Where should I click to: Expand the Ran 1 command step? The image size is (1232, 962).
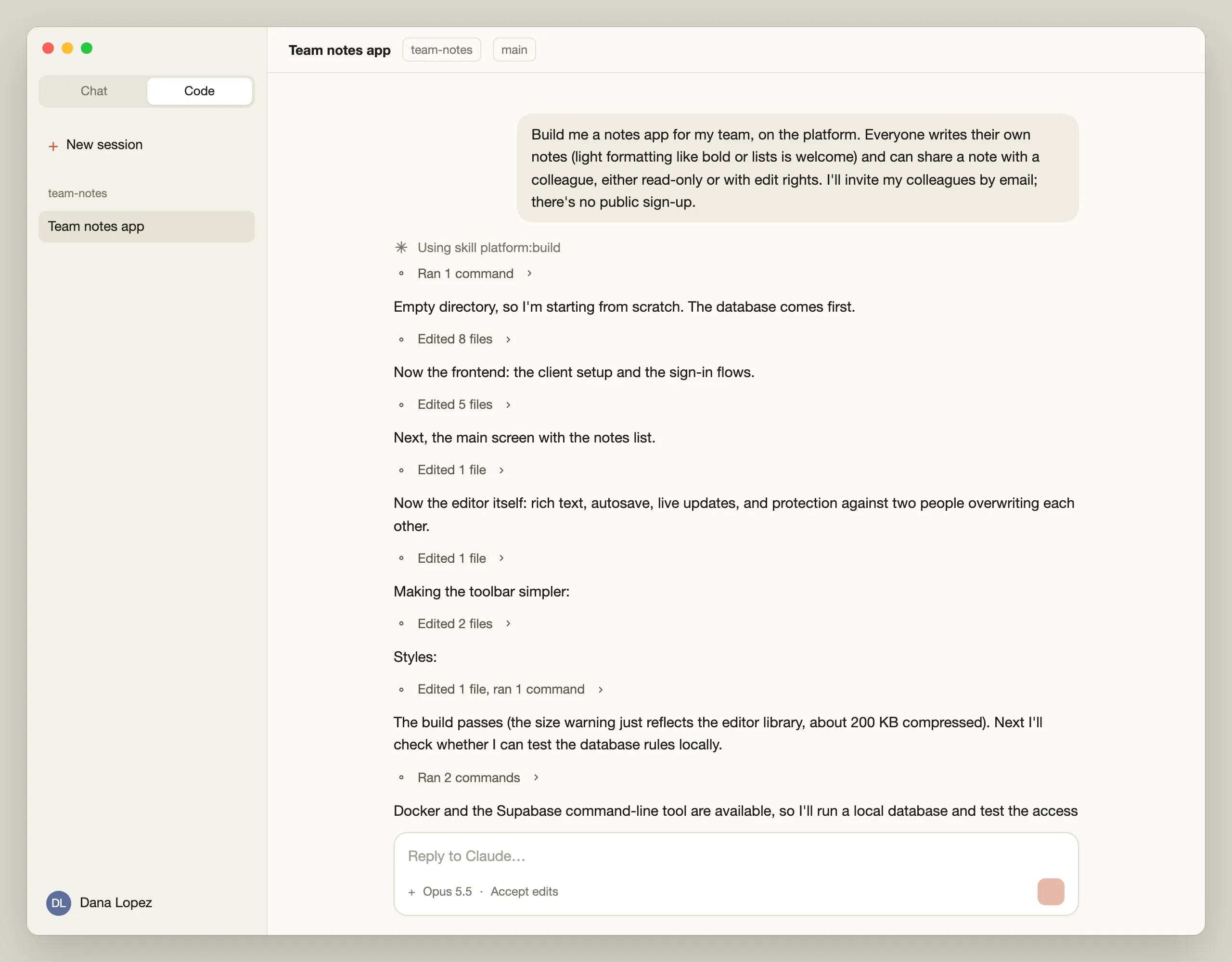coord(475,274)
